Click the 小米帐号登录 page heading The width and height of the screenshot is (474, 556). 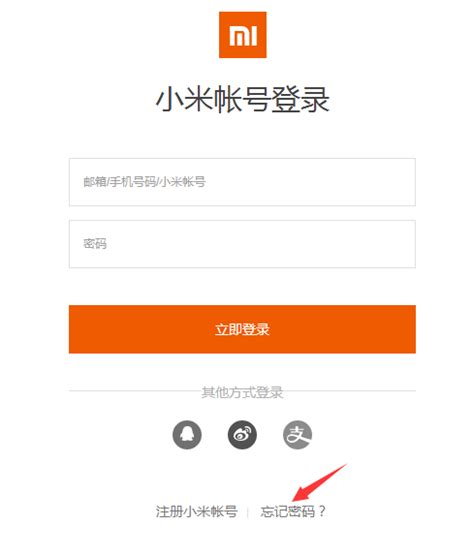242,100
